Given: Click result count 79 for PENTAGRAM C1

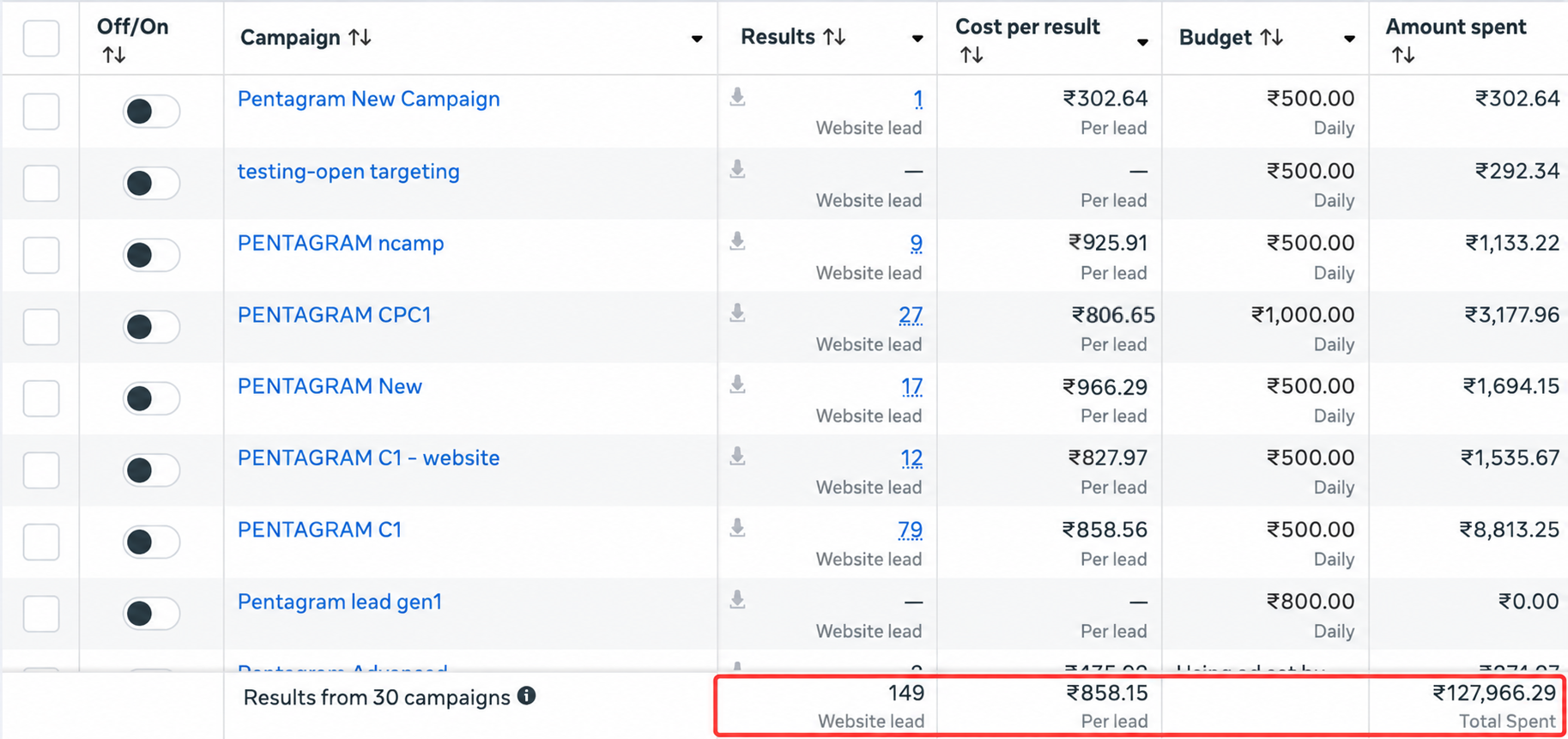Looking at the screenshot, I should click(x=911, y=530).
